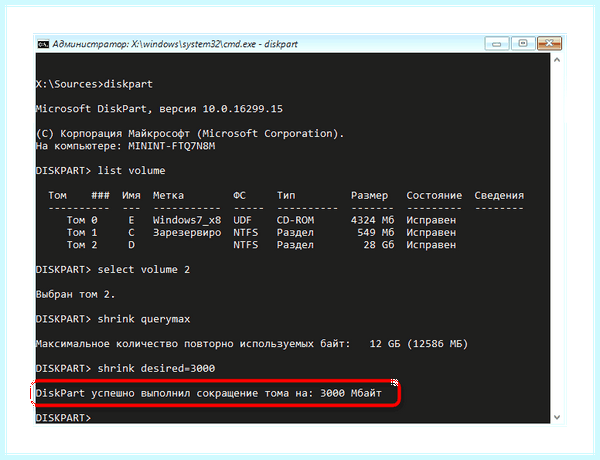
Task: Click the 'Сведения' column header
Action: coord(499,196)
